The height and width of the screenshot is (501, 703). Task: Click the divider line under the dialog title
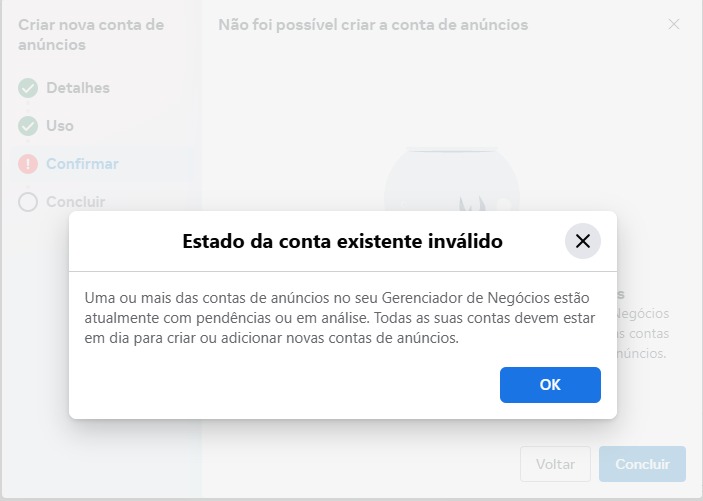tap(343, 271)
